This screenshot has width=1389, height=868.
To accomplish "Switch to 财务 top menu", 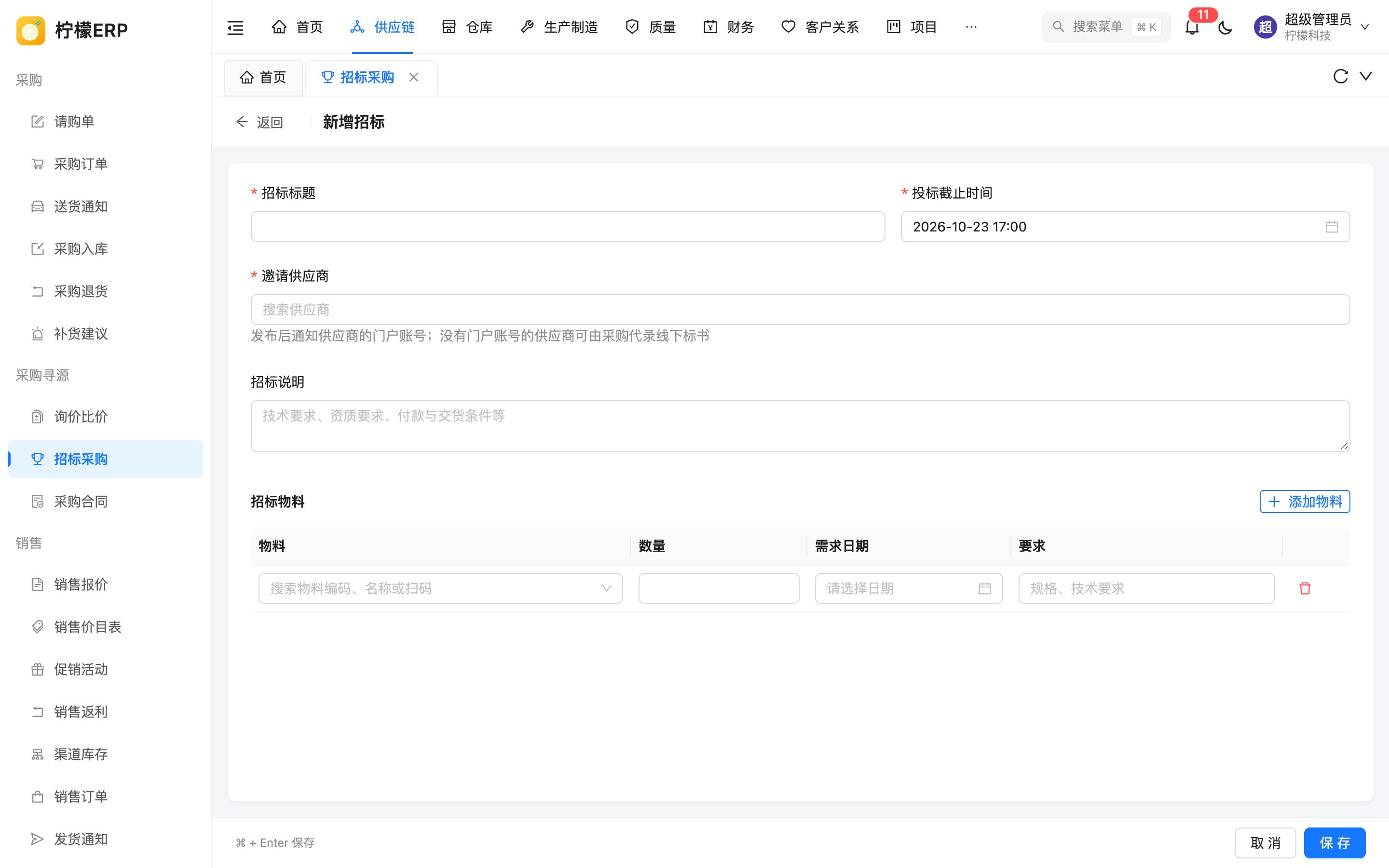I will tap(728, 27).
